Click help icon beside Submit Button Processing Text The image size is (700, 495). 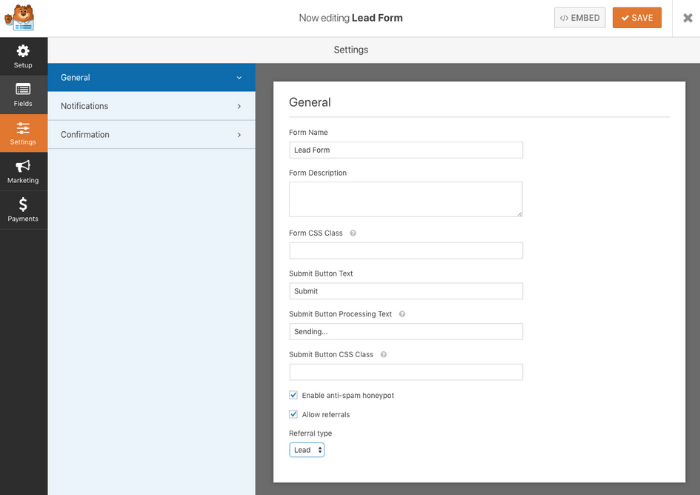[x=402, y=314]
